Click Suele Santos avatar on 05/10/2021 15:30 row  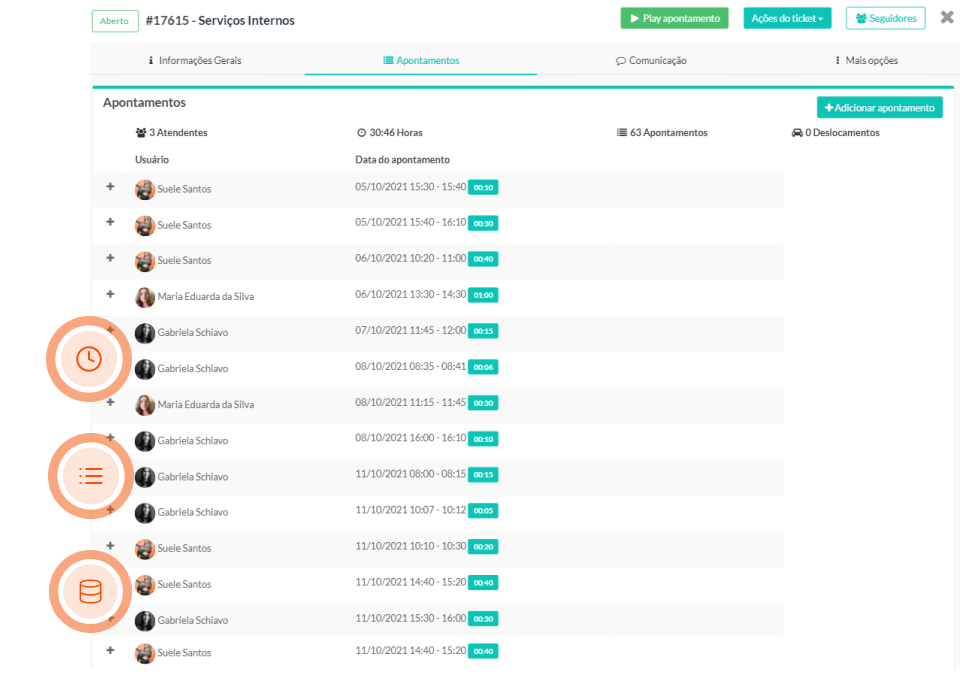click(145, 189)
